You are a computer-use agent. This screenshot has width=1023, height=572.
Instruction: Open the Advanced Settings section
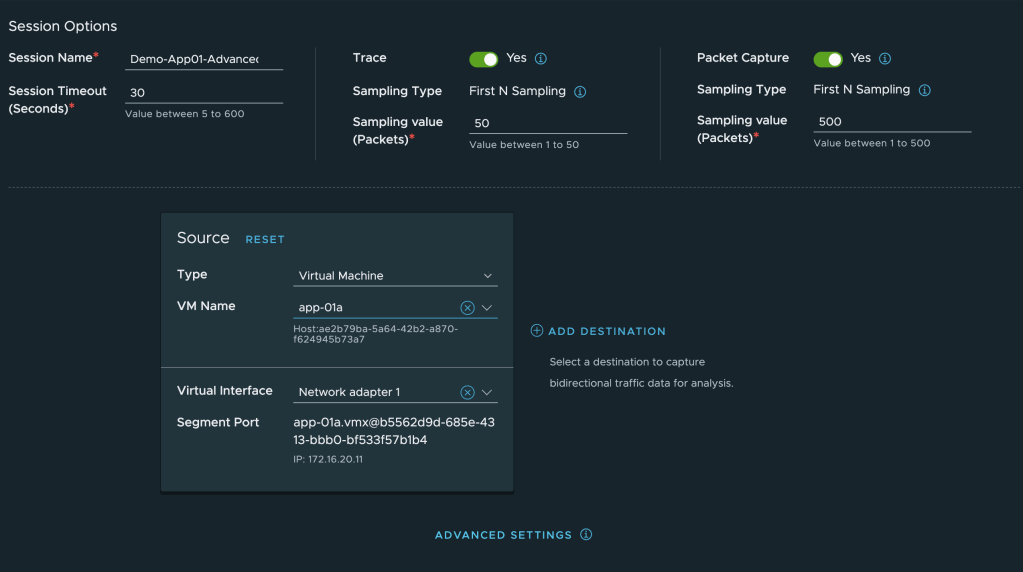[503, 536]
